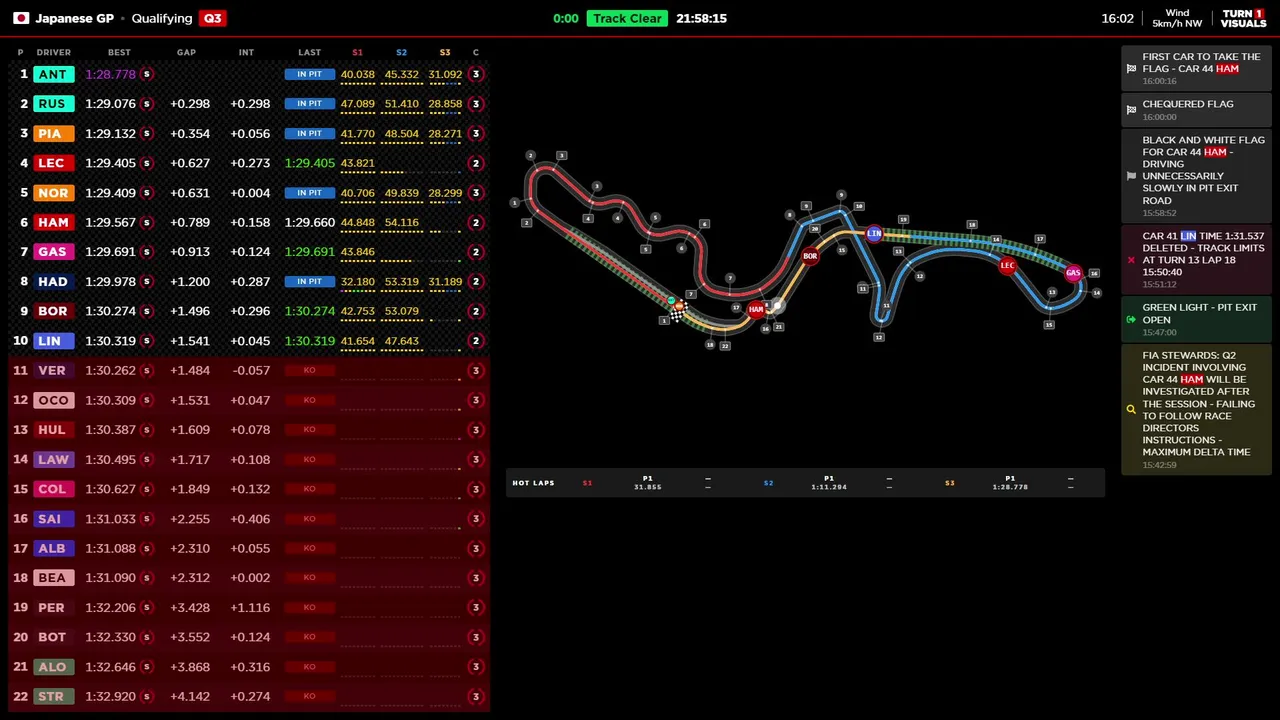Click the green Track Clear status badge

(627, 18)
